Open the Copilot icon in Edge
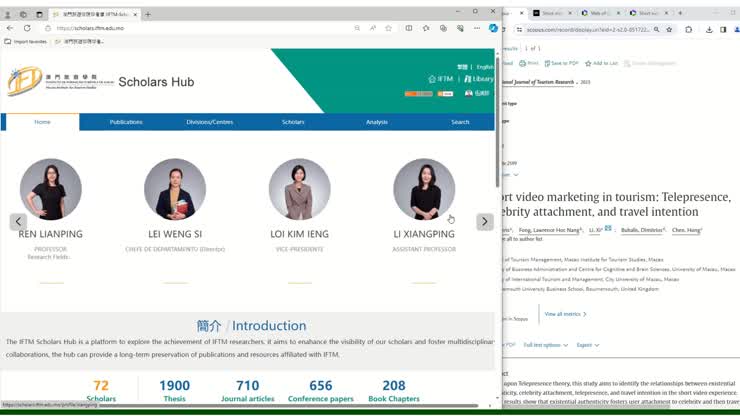This screenshot has height=416, width=740. coord(493,28)
